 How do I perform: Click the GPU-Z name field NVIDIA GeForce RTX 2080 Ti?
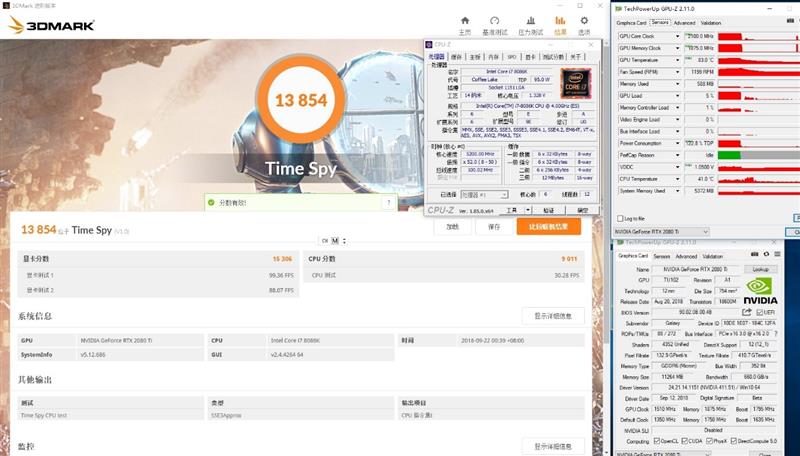(696, 269)
